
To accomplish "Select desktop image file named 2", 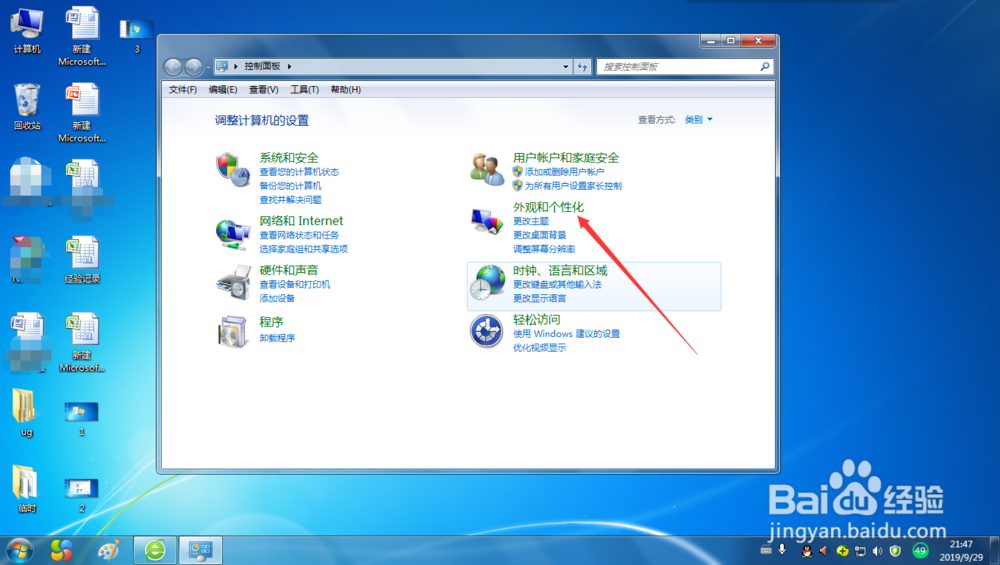I will point(82,495).
